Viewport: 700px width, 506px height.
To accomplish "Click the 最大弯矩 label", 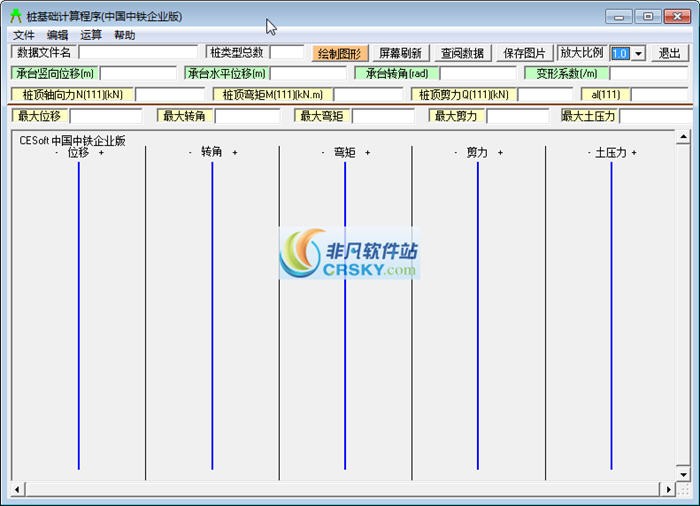I will click(322, 116).
